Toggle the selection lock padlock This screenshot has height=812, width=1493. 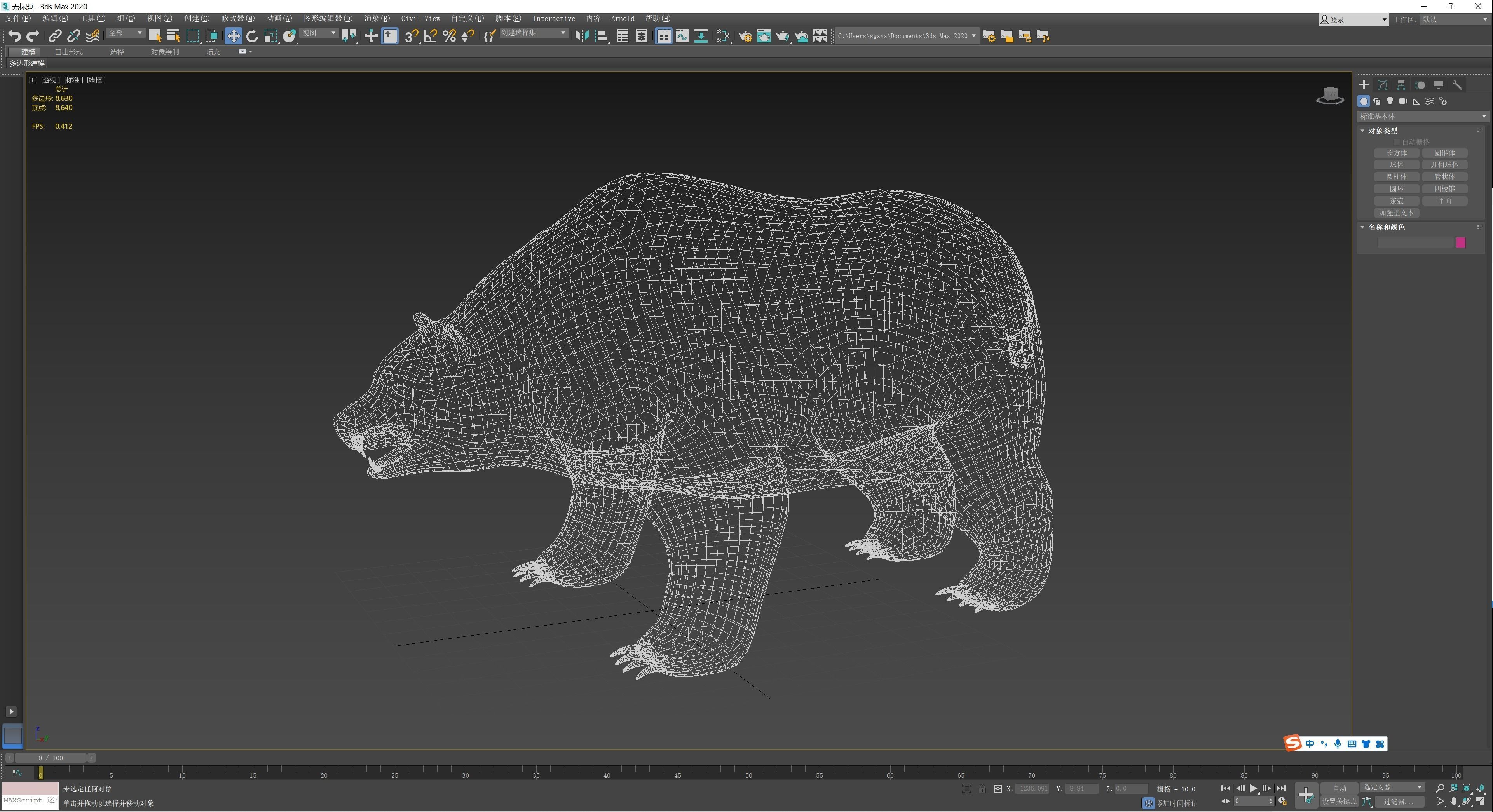click(x=982, y=789)
